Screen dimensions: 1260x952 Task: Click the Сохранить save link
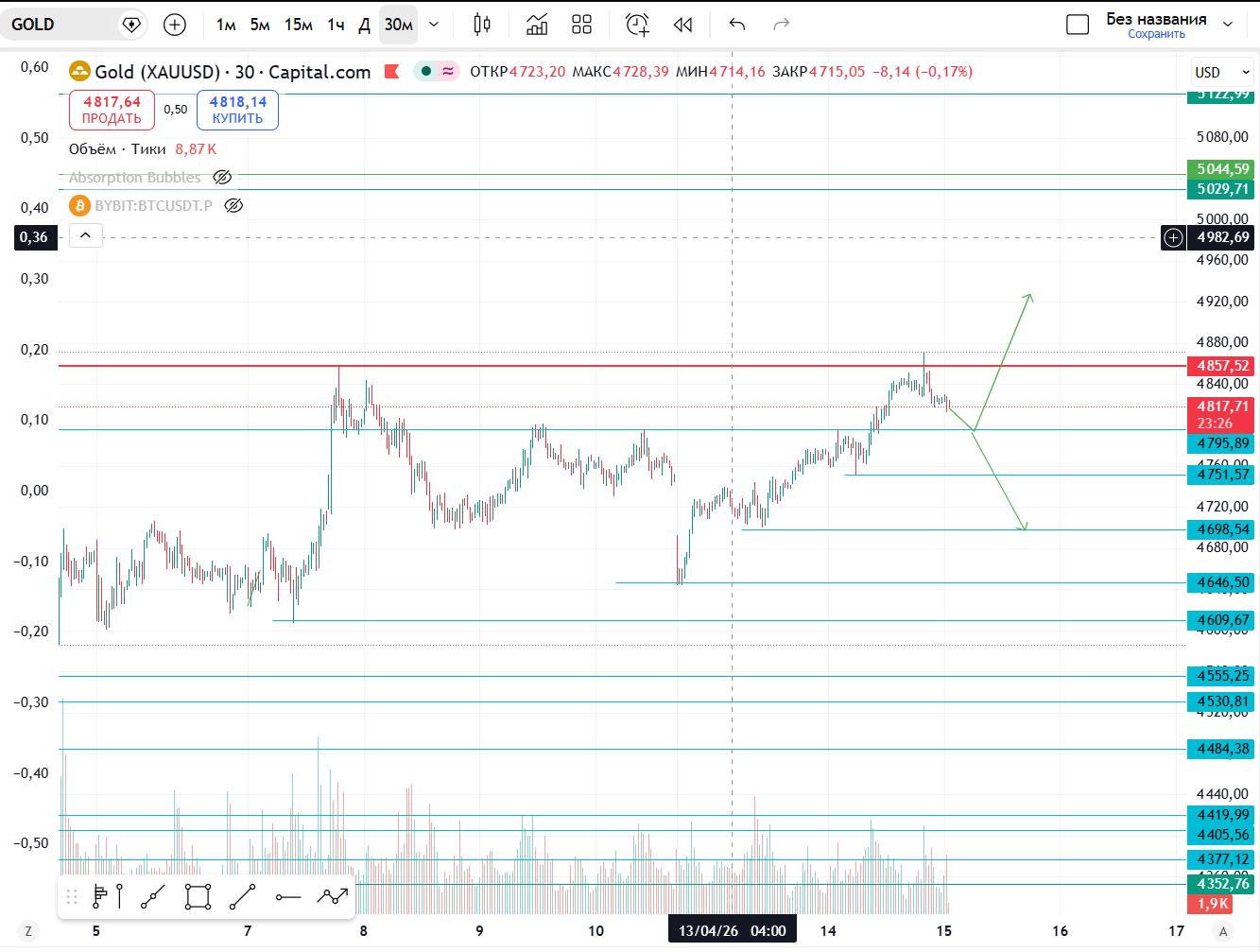point(1156,34)
